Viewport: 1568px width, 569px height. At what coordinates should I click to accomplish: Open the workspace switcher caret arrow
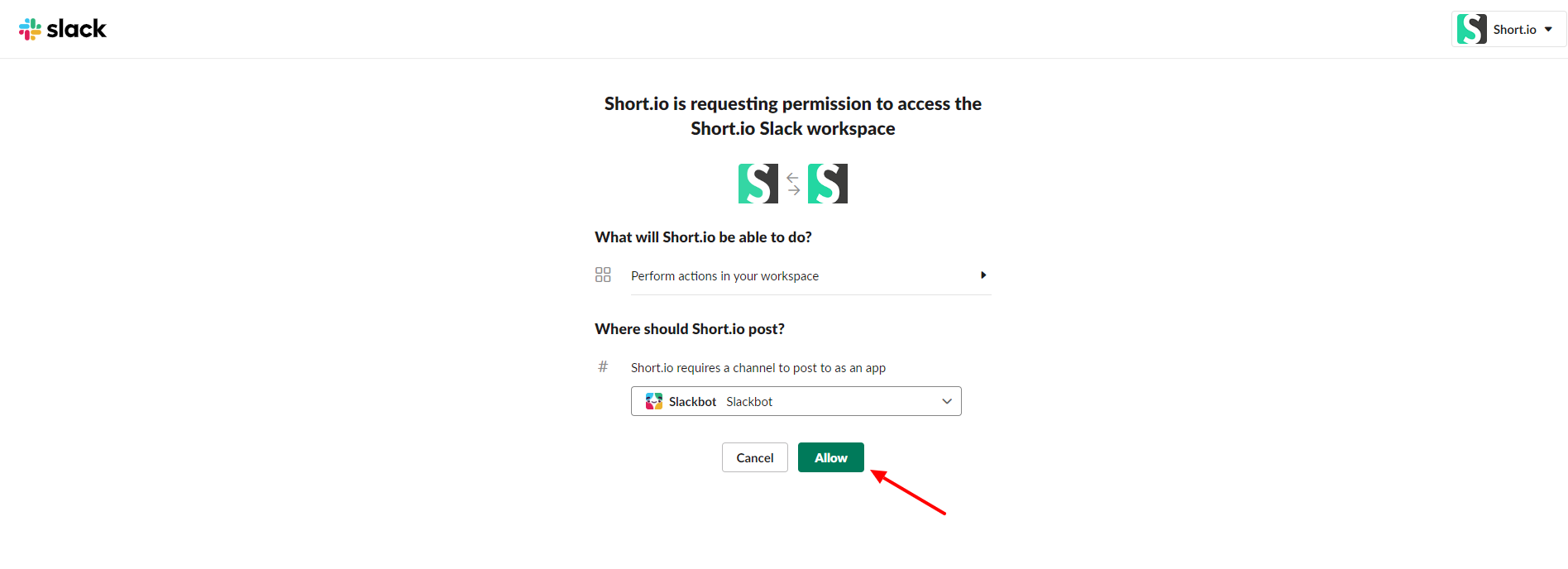[1548, 30]
